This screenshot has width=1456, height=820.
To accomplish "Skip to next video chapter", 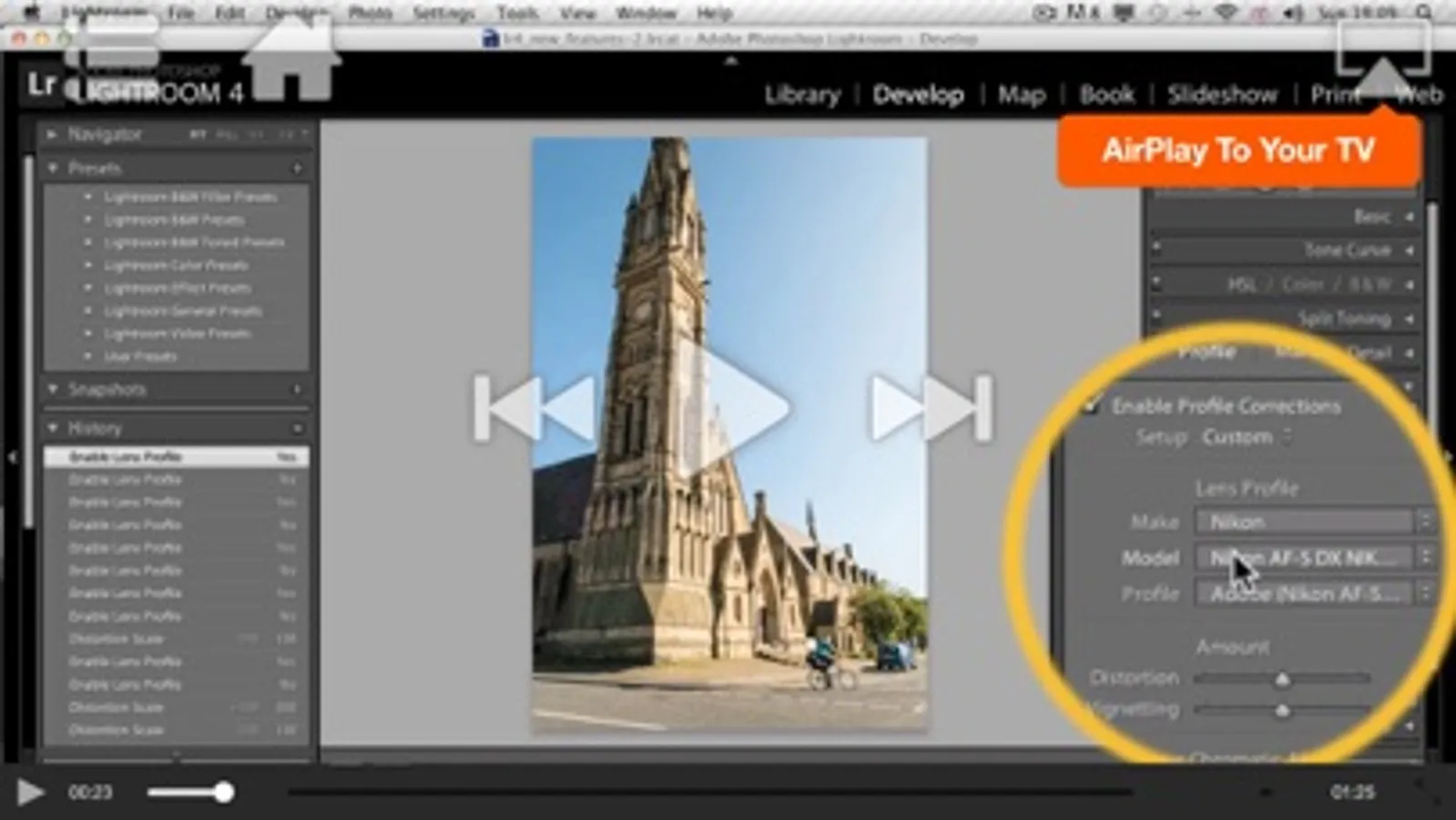I will click(932, 407).
